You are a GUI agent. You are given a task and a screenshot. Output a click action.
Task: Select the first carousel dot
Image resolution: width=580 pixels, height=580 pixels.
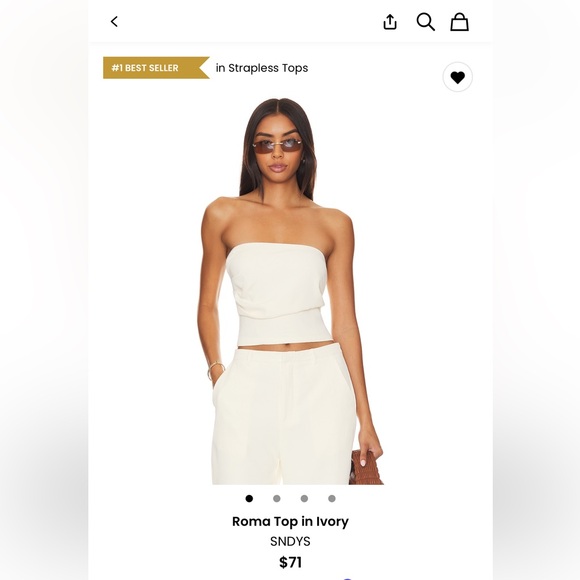pos(249,499)
